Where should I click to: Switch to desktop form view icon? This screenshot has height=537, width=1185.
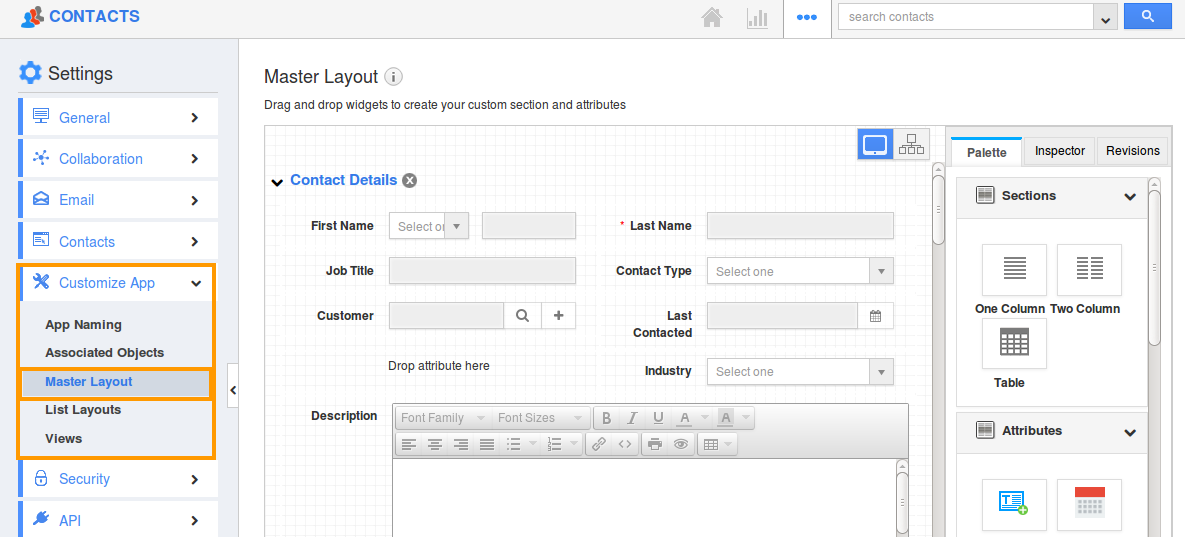click(x=875, y=144)
